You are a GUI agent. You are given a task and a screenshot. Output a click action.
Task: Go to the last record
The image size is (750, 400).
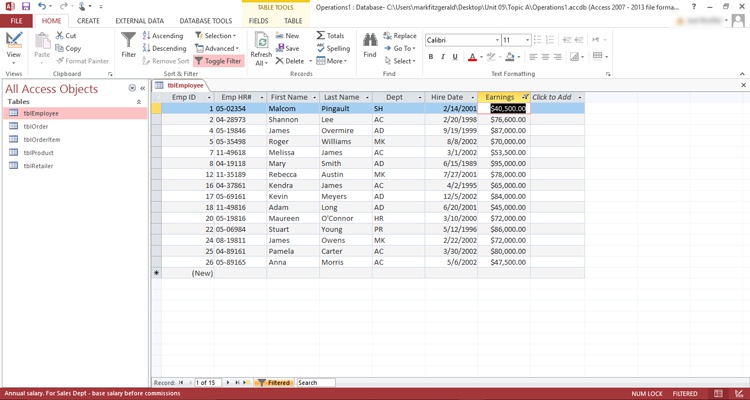(x=238, y=383)
